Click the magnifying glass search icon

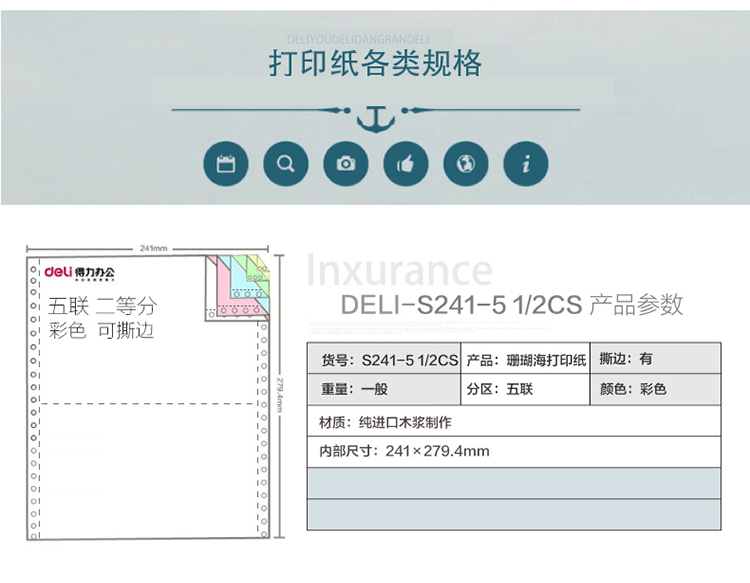coord(286,163)
